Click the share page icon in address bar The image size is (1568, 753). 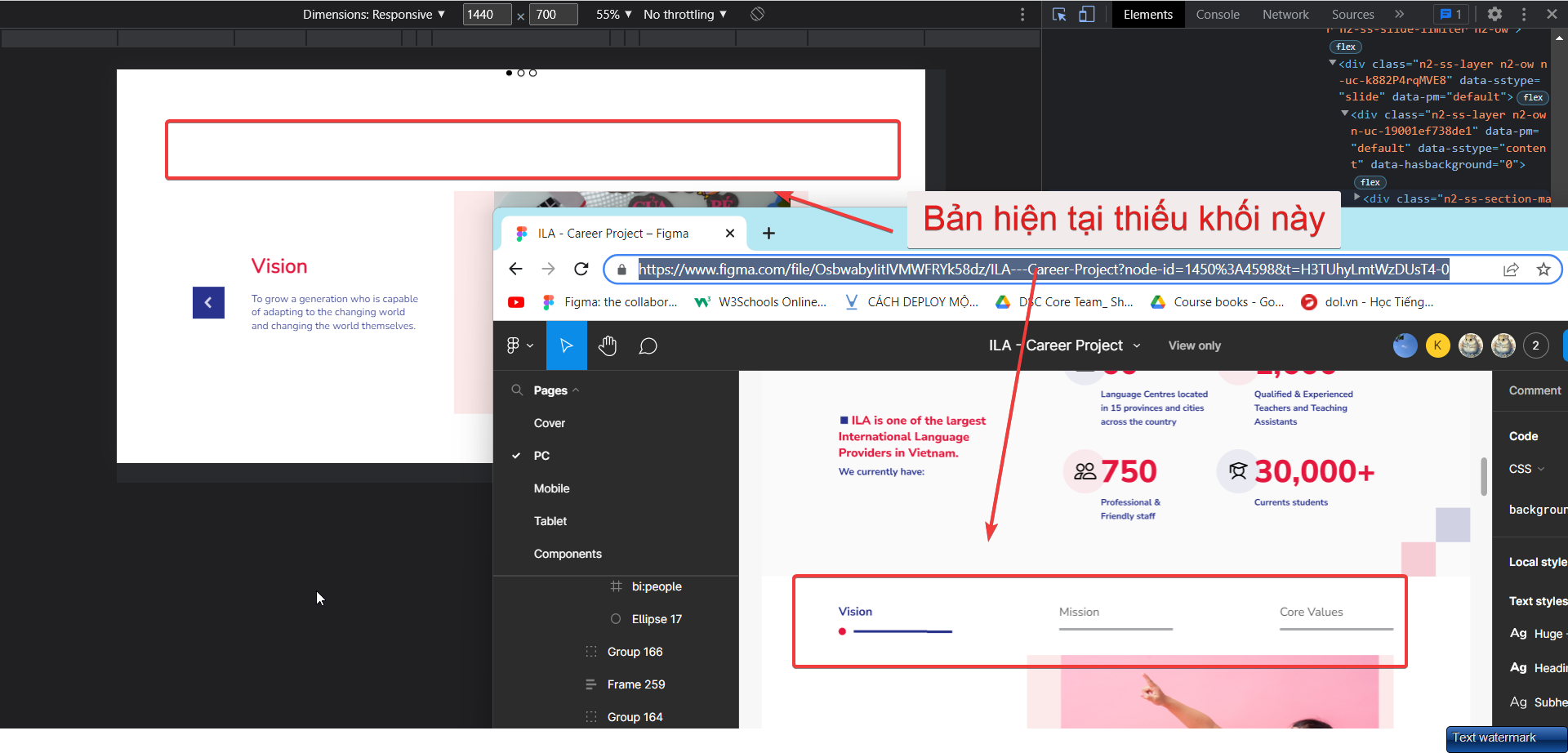coord(1511,270)
